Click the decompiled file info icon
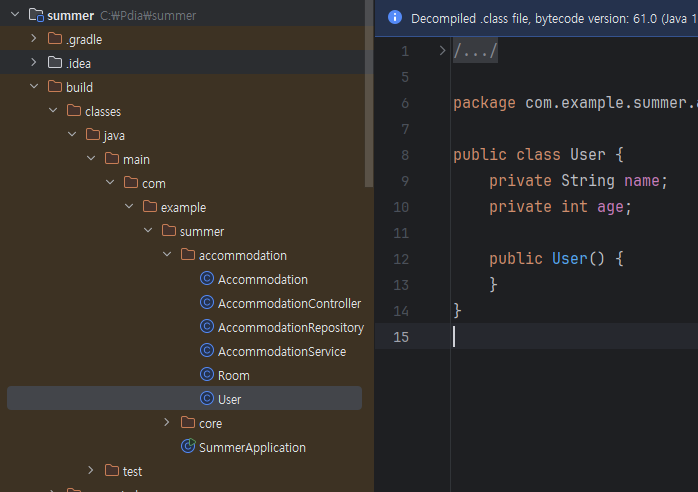This screenshot has height=492, width=698. (395, 17)
